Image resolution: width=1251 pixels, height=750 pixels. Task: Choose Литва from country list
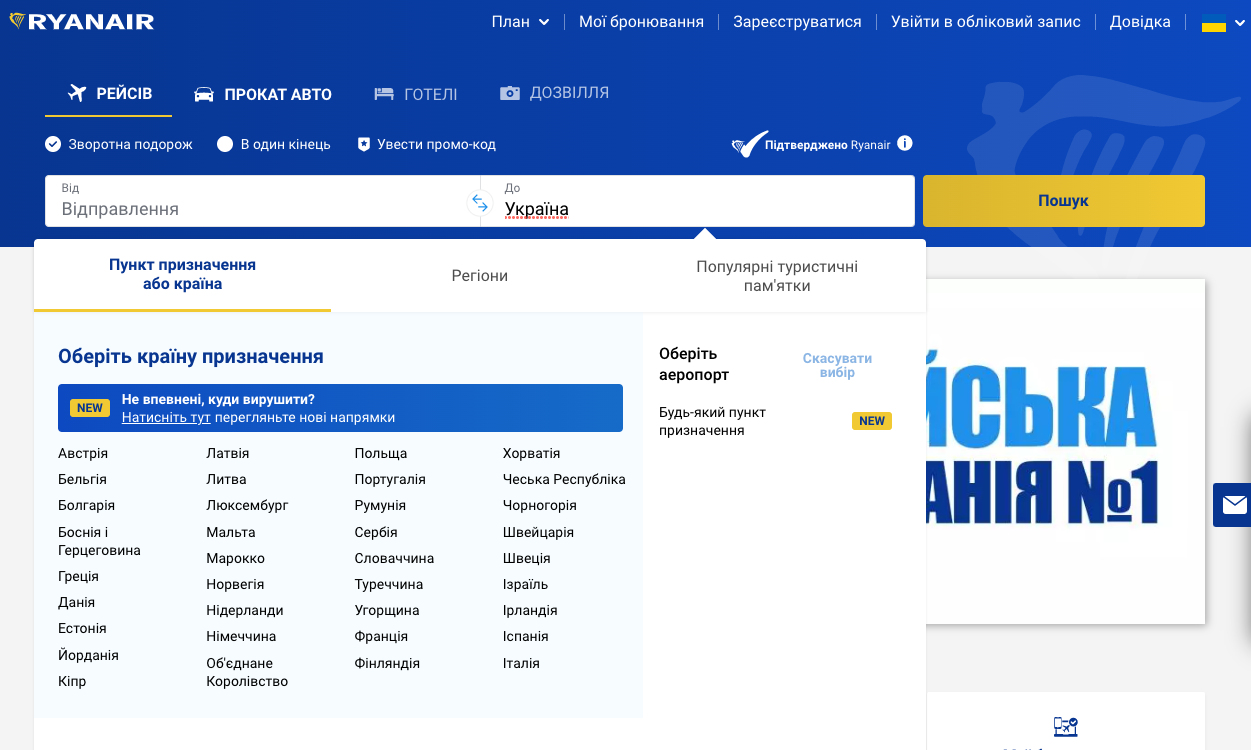tap(226, 479)
